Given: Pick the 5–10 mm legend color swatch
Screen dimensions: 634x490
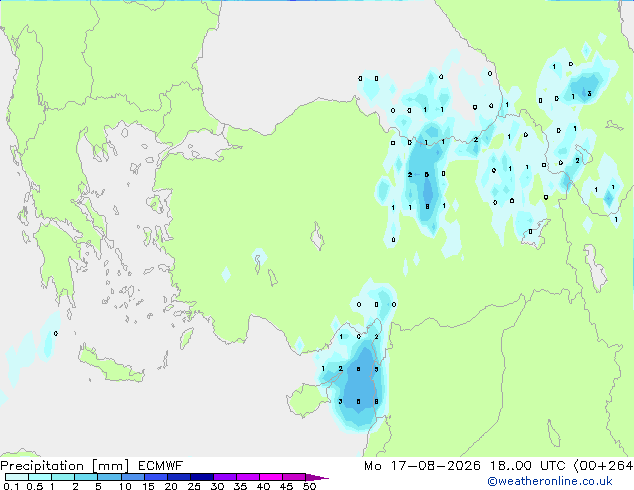Looking at the screenshot, I should coord(109,477).
